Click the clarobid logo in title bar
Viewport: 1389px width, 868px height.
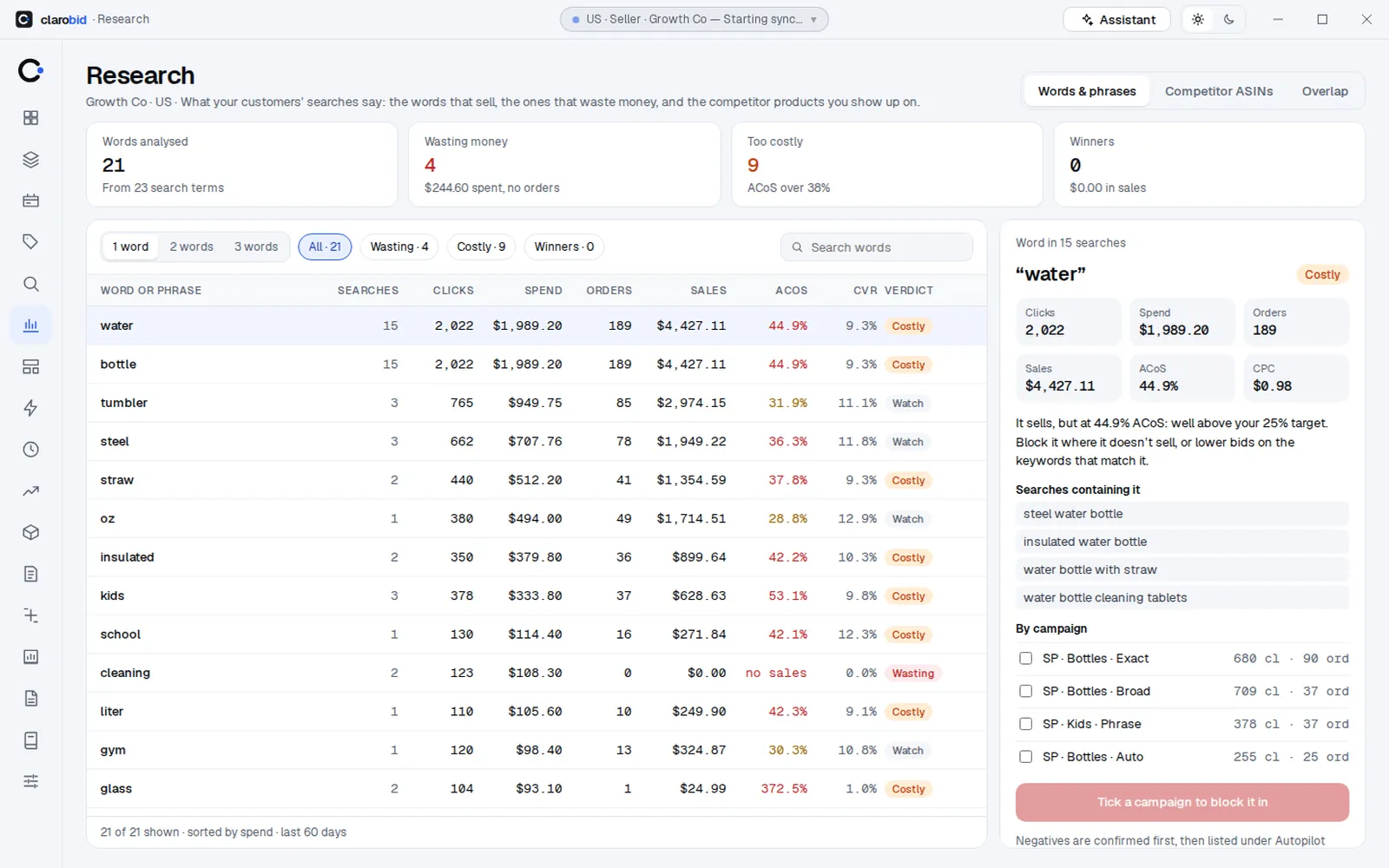(x=24, y=19)
